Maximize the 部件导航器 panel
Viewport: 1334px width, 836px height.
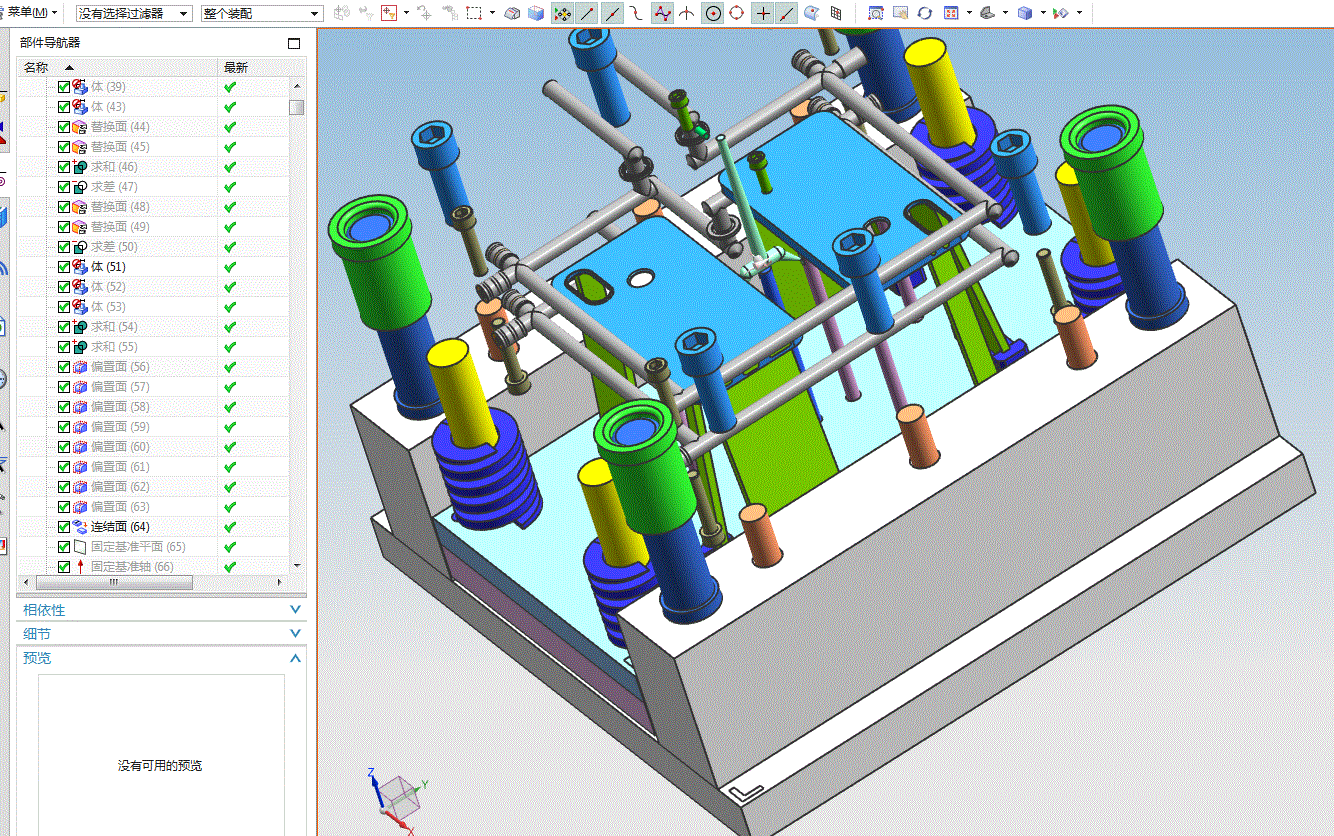tap(294, 43)
